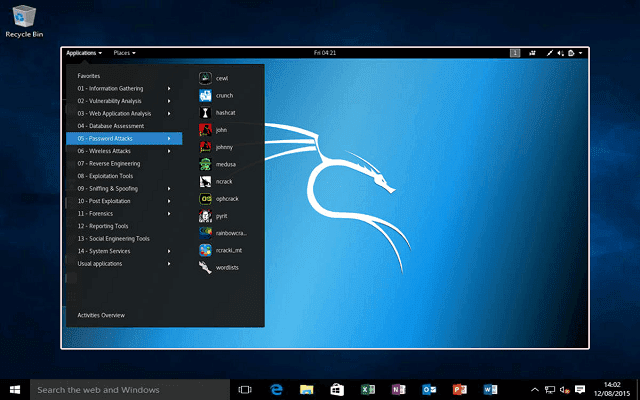Launch Excel from the taskbar
This screenshot has width=640, height=400.
click(x=368, y=390)
